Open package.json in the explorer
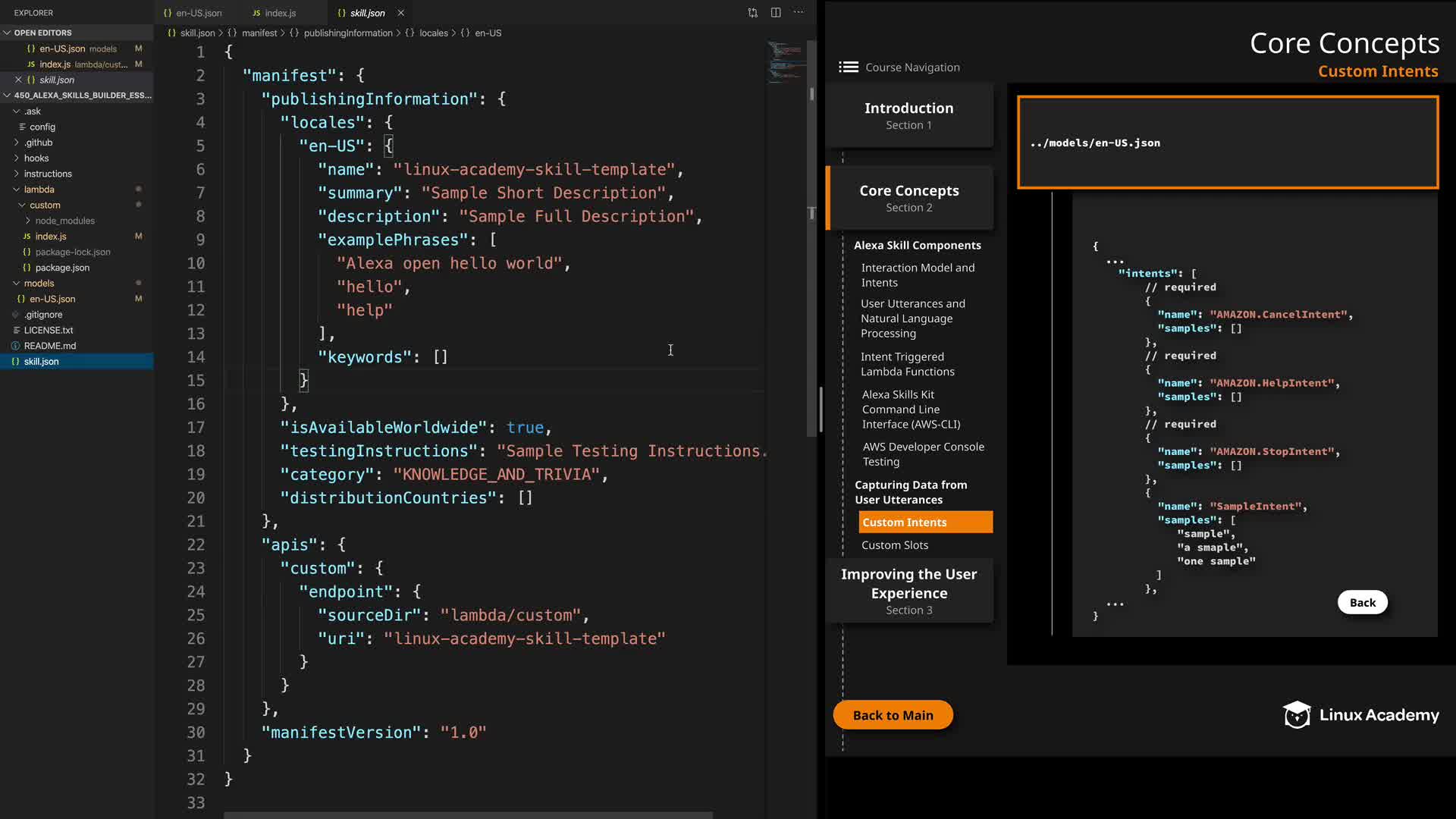The image size is (1456, 819). pyautogui.click(x=62, y=268)
